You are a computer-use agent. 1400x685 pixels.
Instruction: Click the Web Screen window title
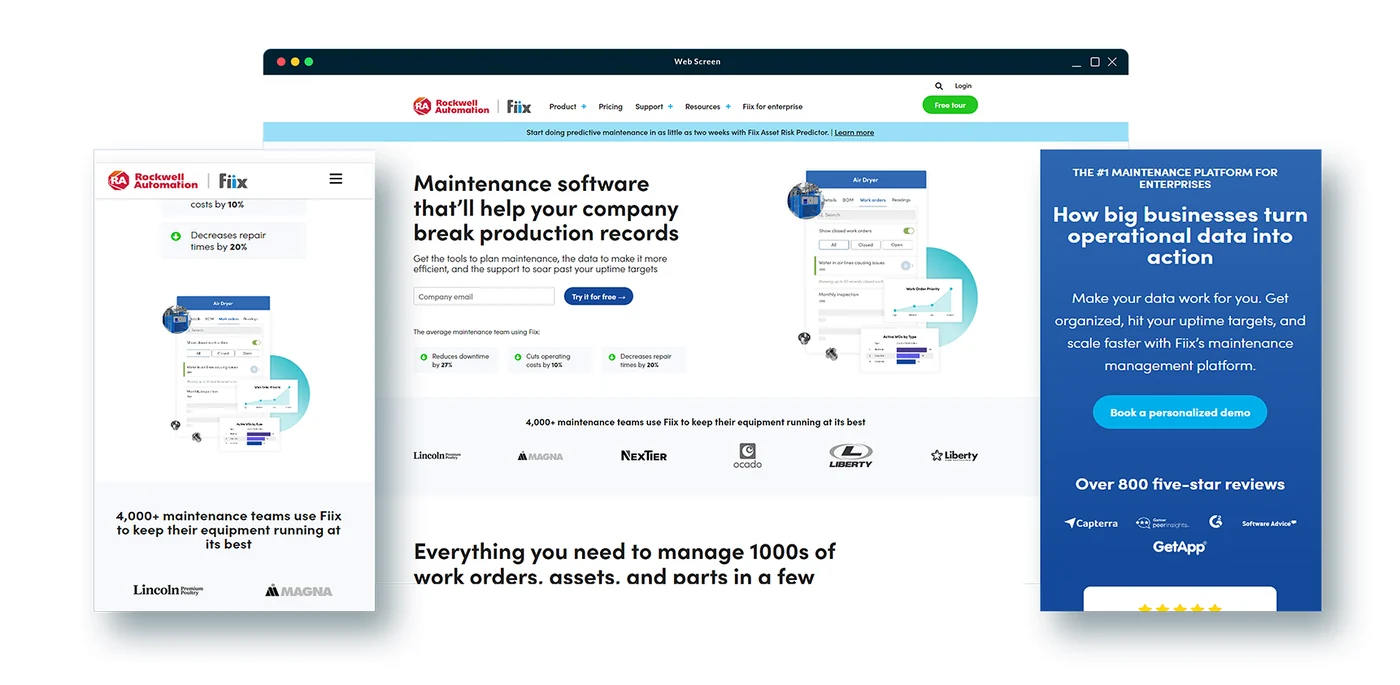coord(697,62)
